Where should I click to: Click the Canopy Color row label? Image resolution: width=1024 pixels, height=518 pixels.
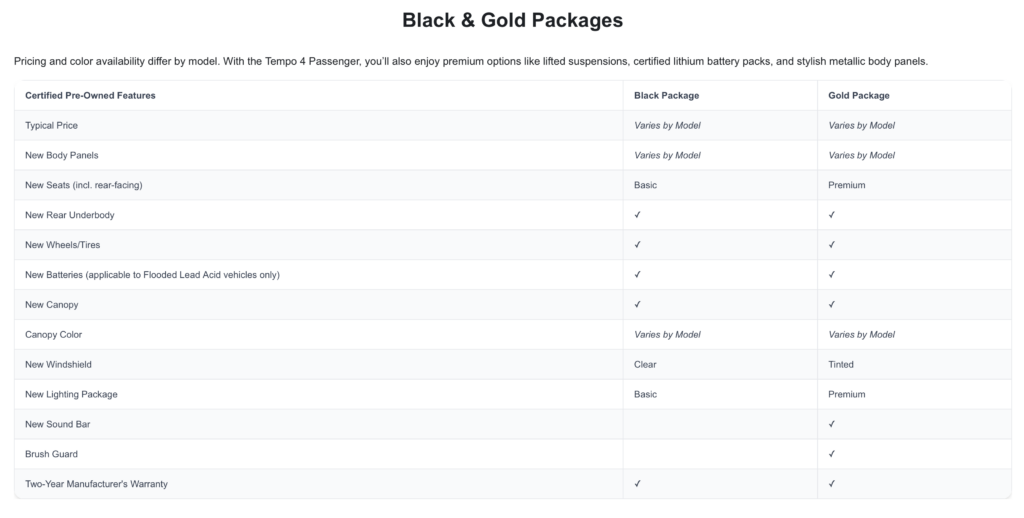[53, 335]
